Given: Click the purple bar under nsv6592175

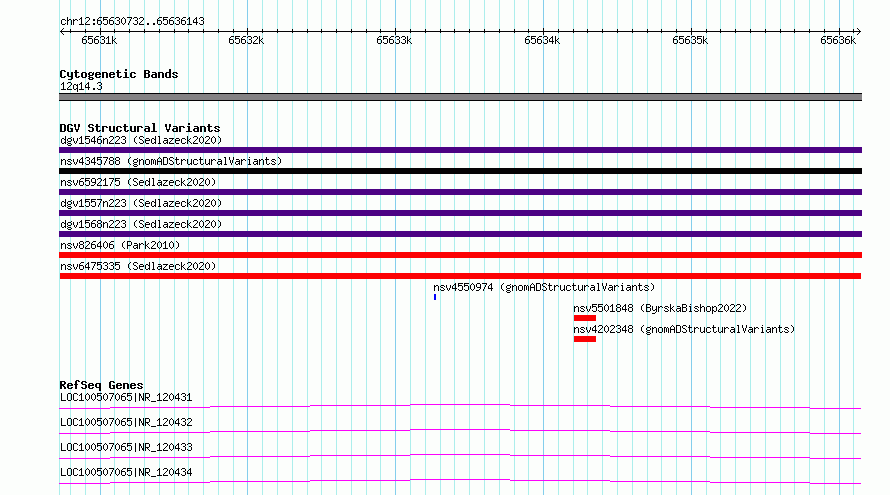Looking at the screenshot, I should pos(460,192).
